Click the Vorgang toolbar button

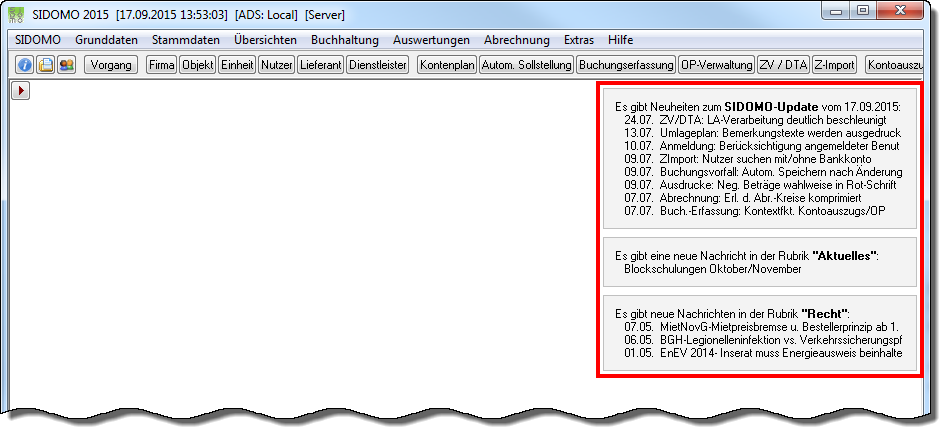pos(111,65)
